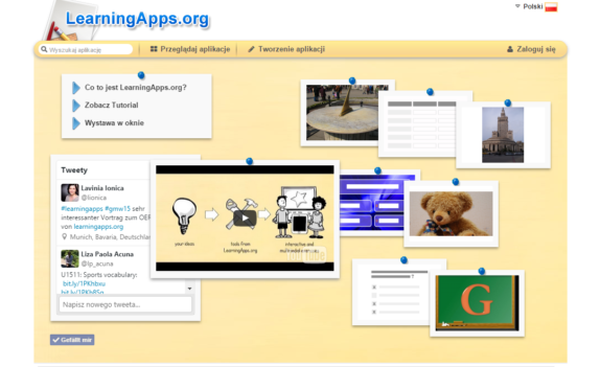Click Liza Paola Acuna's avatar picture
Image resolution: width=600 pixels, height=367 pixels.
[70, 259]
